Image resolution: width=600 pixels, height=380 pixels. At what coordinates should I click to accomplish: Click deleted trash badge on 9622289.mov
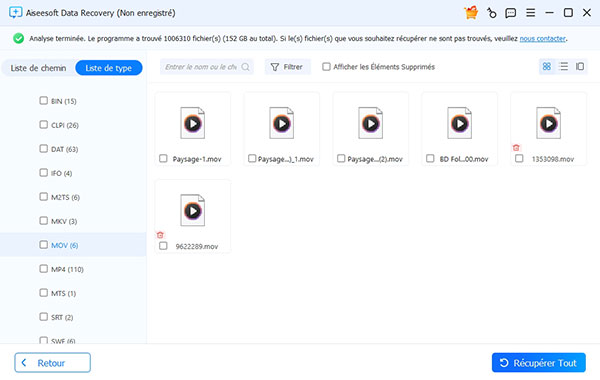click(160, 235)
